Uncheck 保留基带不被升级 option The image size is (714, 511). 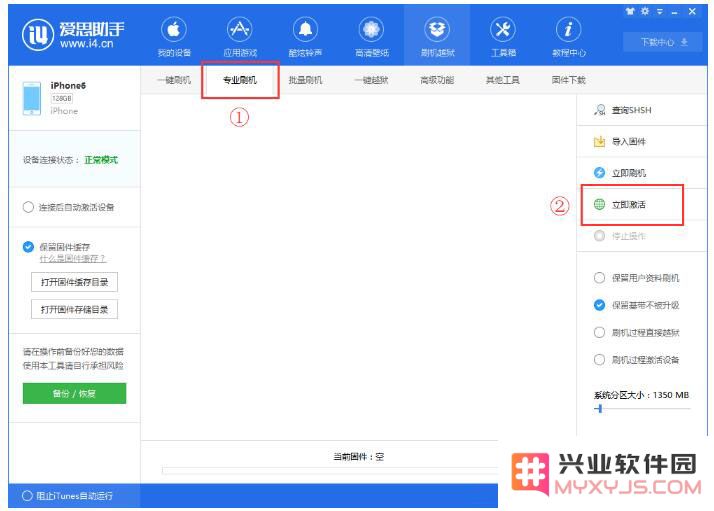(x=599, y=305)
